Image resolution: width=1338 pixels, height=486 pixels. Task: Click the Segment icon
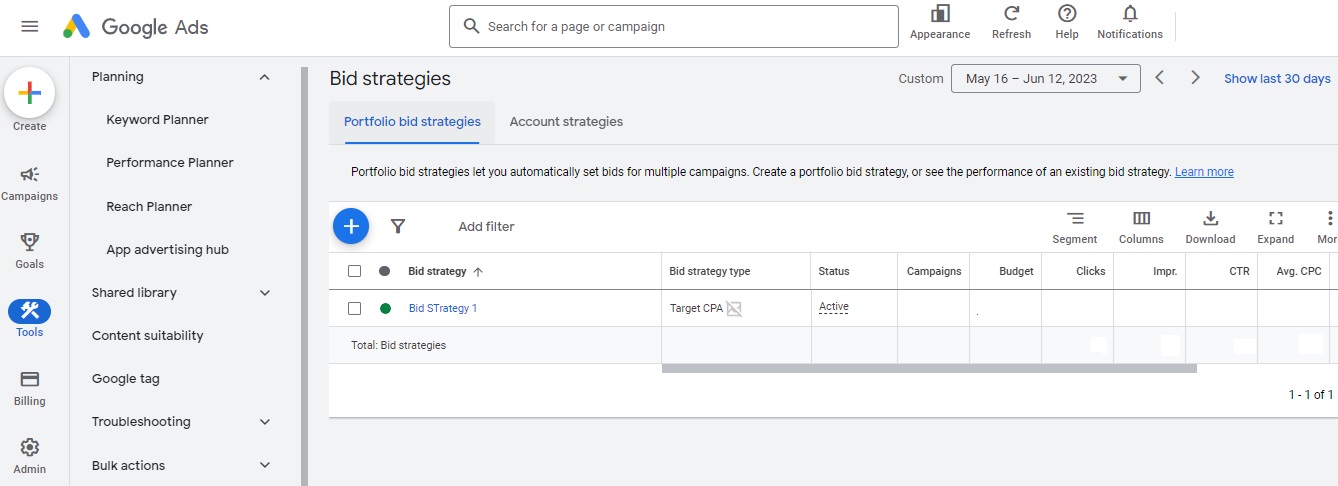click(x=1075, y=219)
